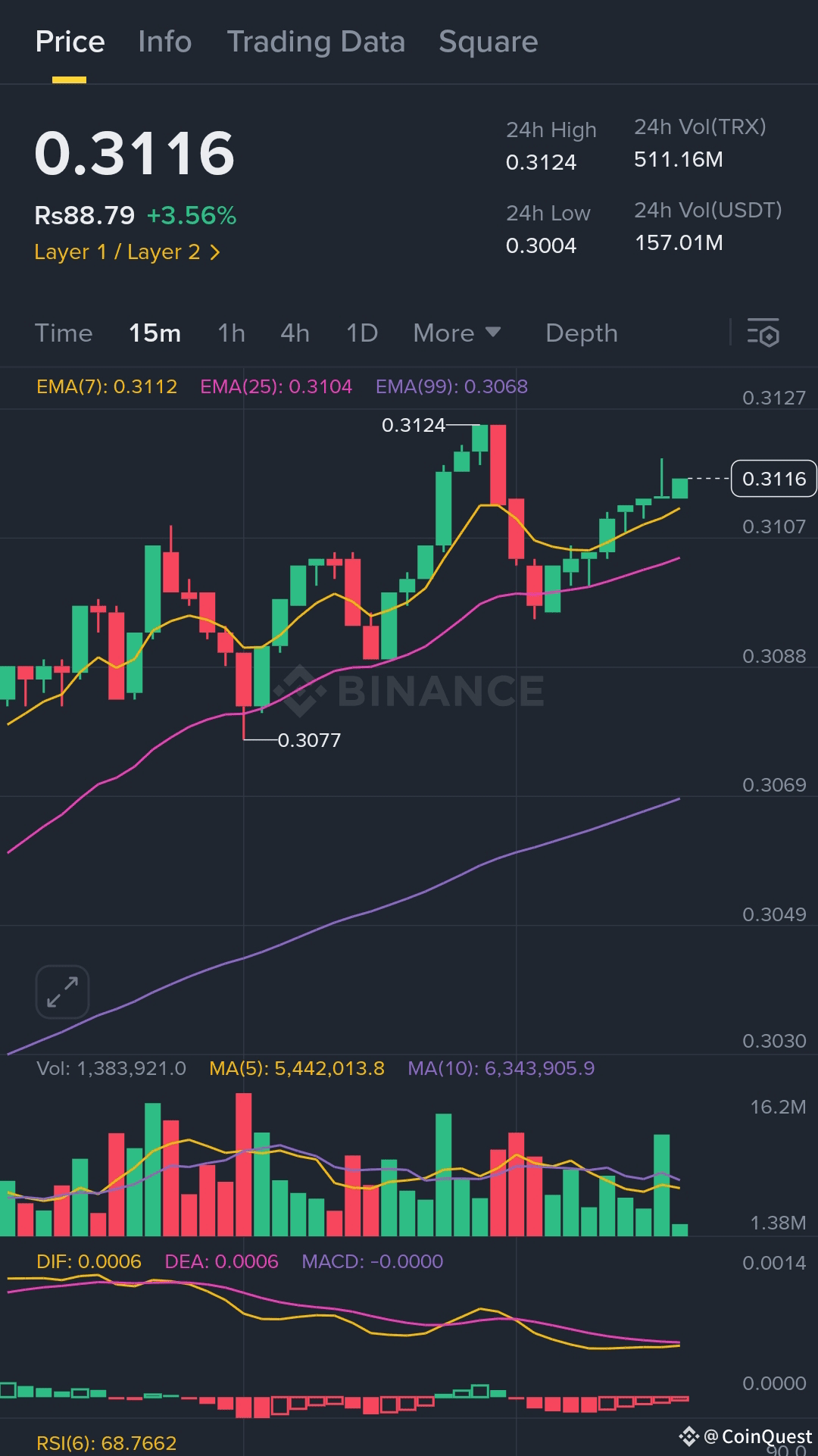The height and width of the screenshot is (1456, 818).
Task: Select the EMA(7) indicator label
Action: tap(106, 387)
